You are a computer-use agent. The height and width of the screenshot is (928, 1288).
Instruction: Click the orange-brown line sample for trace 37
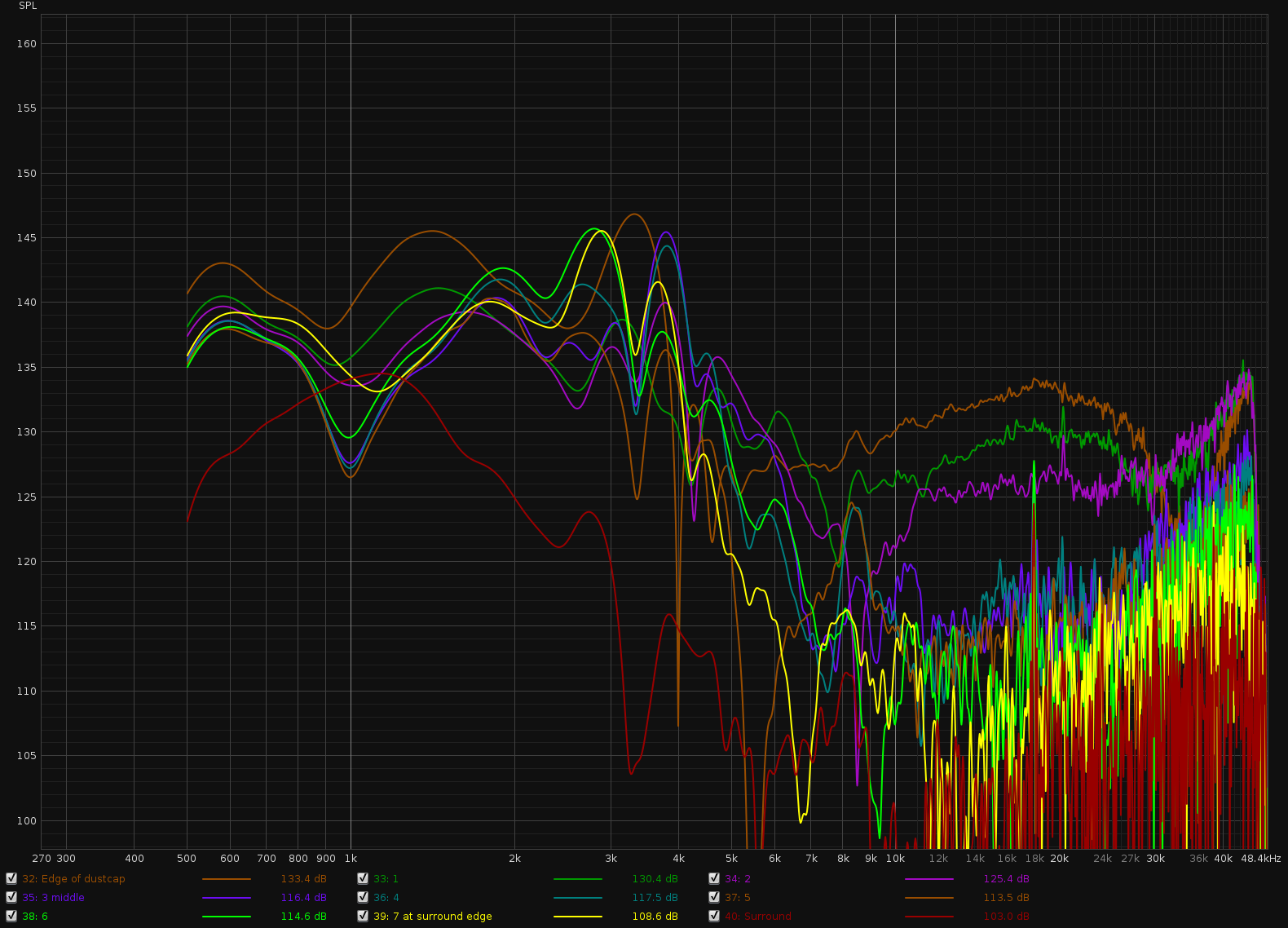tap(929, 898)
